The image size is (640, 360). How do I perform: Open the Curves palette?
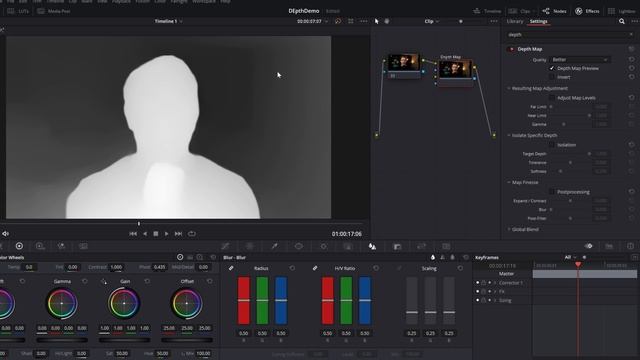click(x=225, y=246)
